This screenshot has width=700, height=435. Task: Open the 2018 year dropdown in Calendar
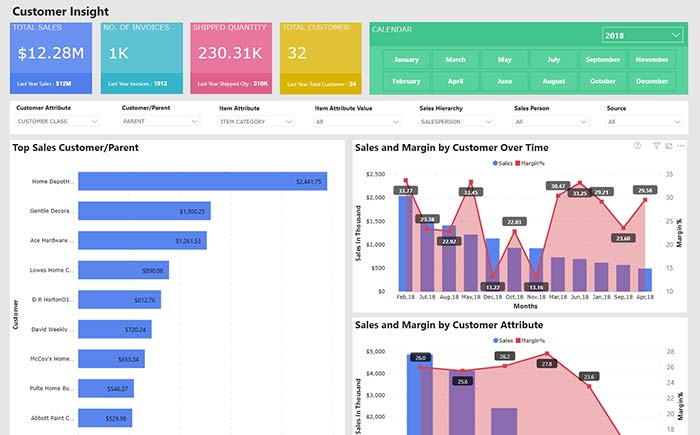pos(642,35)
